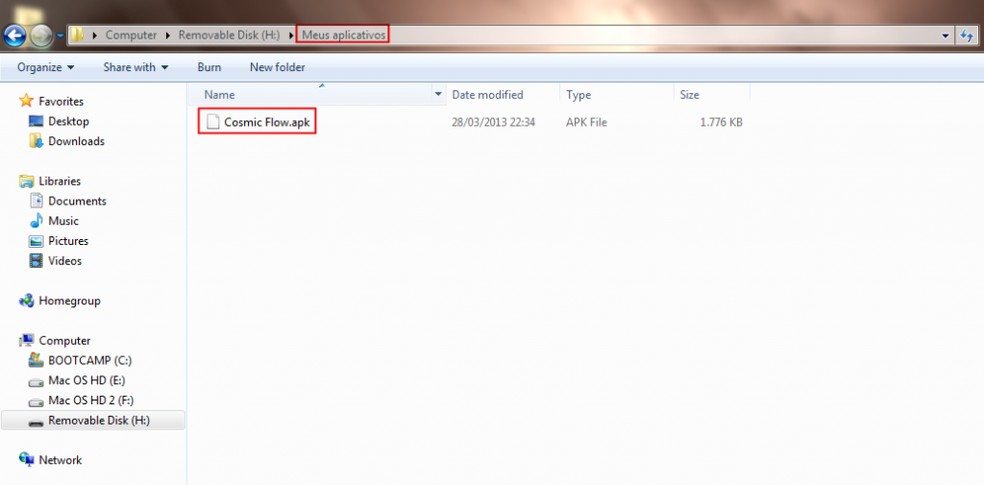Click Burn in the toolbar
This screenshot has height=485, width=984.
209,67
